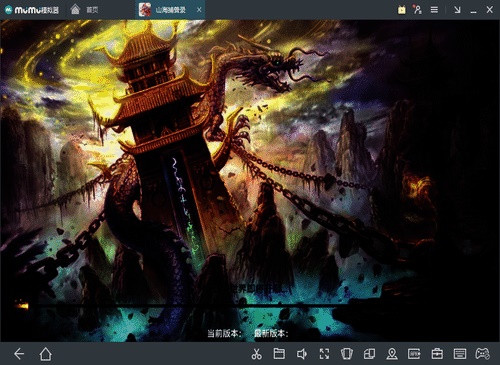Click the shake device icon

click(347, 354)
